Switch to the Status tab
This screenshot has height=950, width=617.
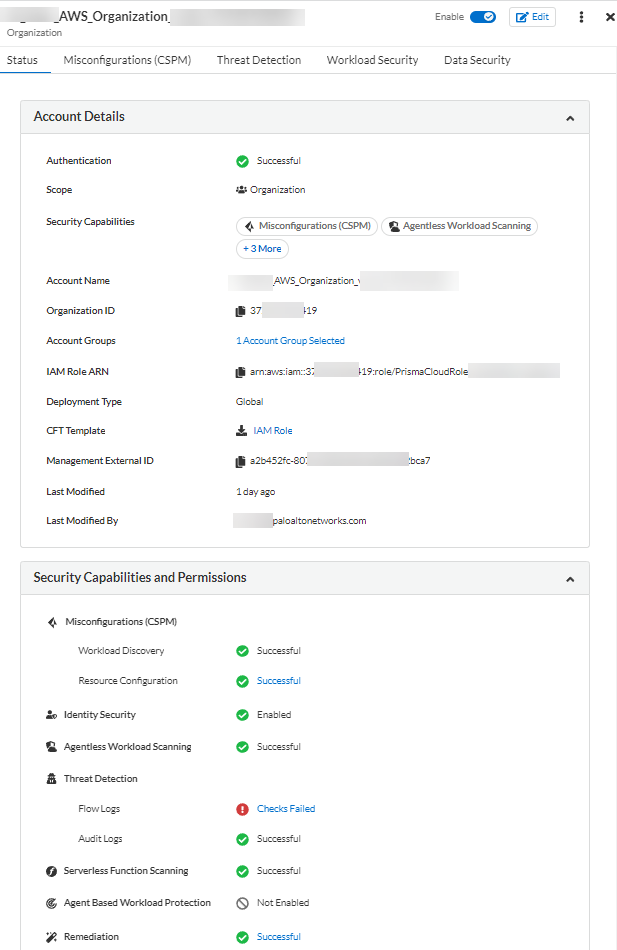[x=22, y=60]
